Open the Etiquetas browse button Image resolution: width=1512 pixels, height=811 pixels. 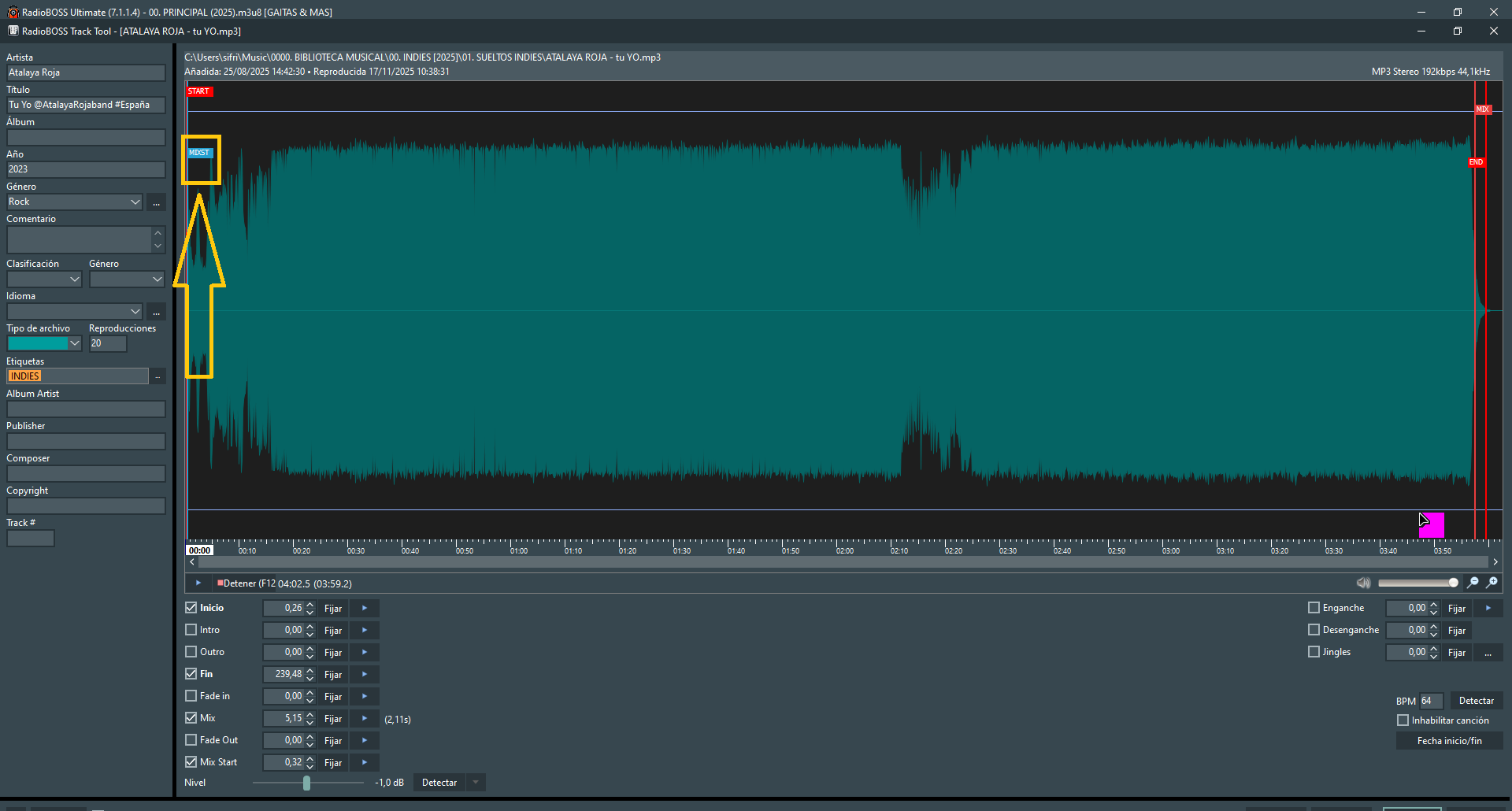157,377
